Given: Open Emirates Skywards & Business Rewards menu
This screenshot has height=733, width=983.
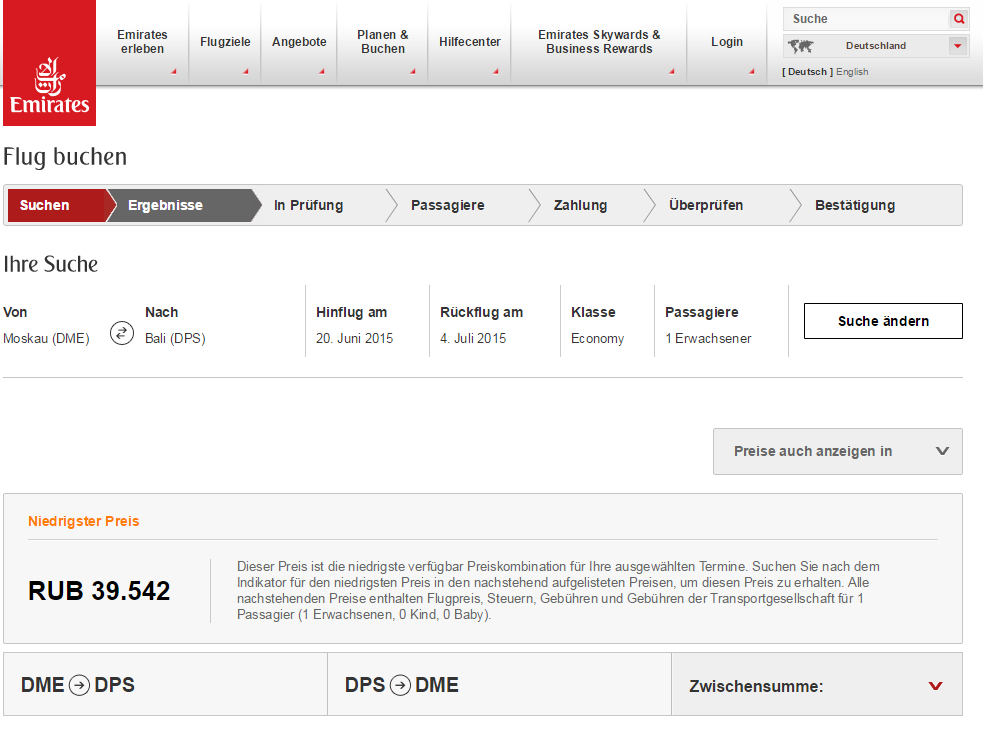Looking at the screenshot, I should click(x=599, y=42).
